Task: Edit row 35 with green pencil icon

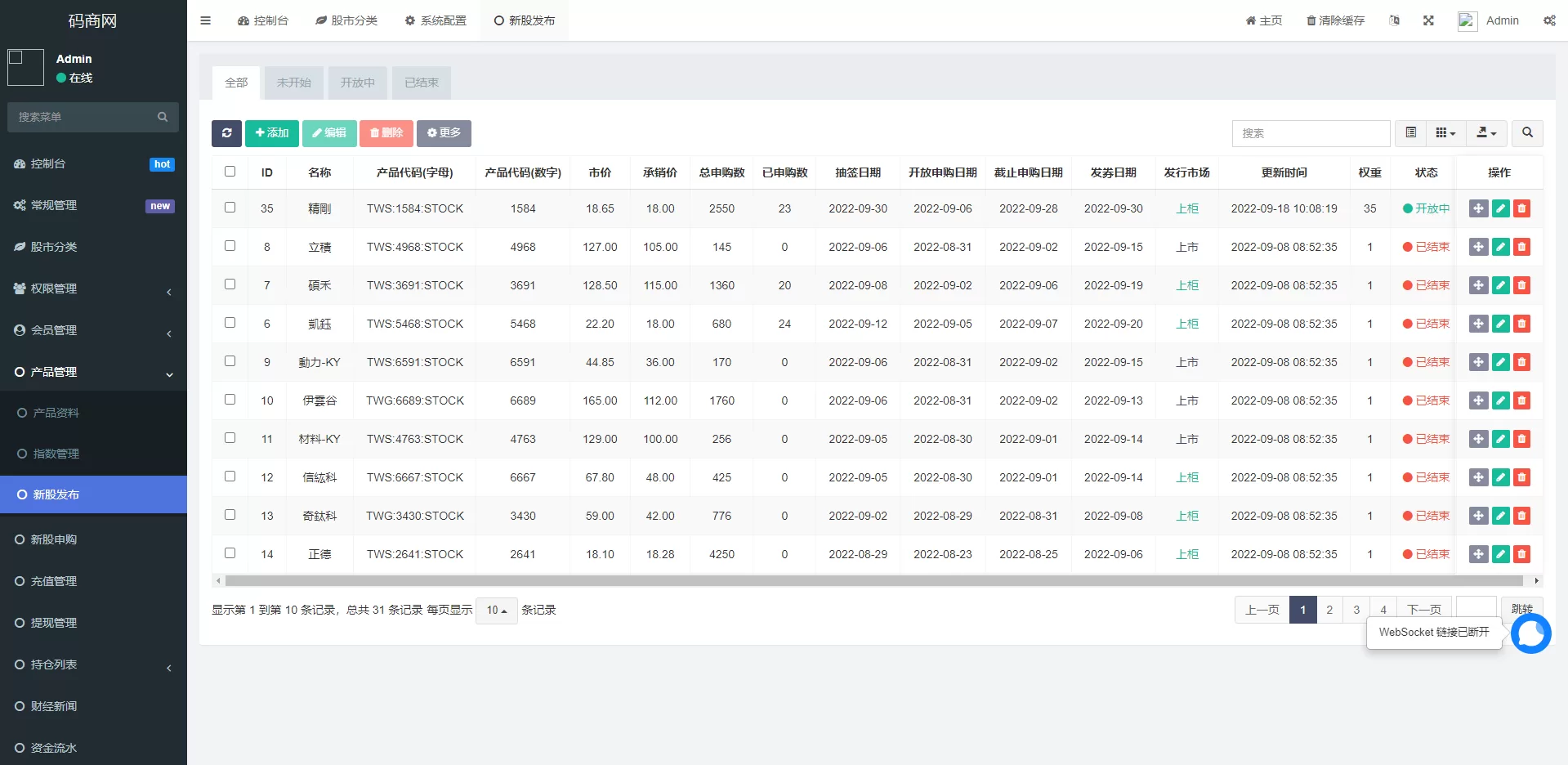Action: 1500,208
